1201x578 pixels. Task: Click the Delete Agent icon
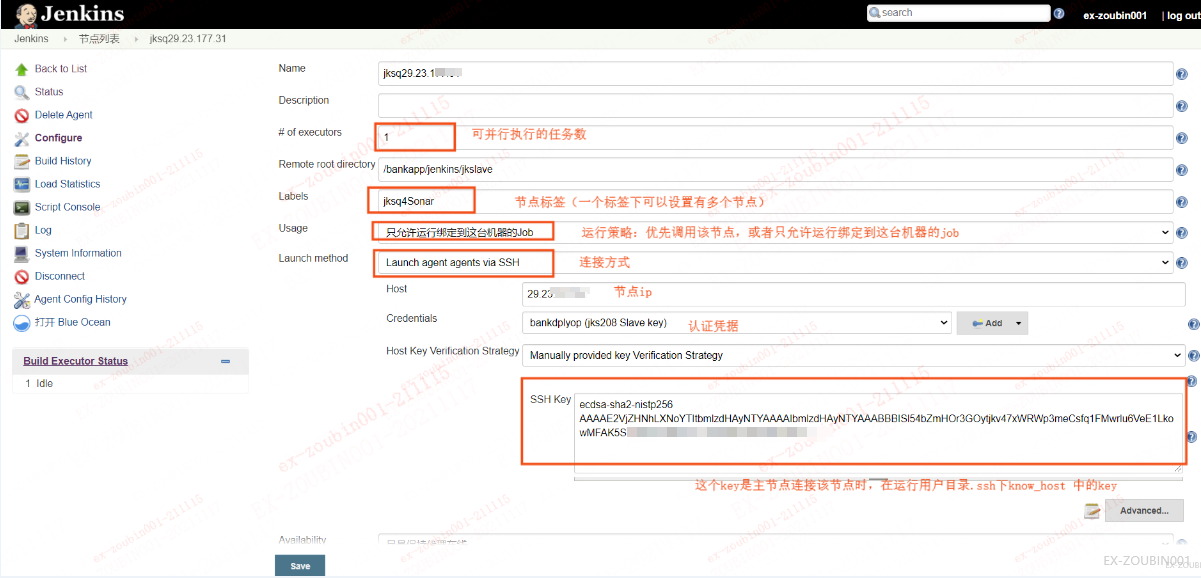click(22, 115)
